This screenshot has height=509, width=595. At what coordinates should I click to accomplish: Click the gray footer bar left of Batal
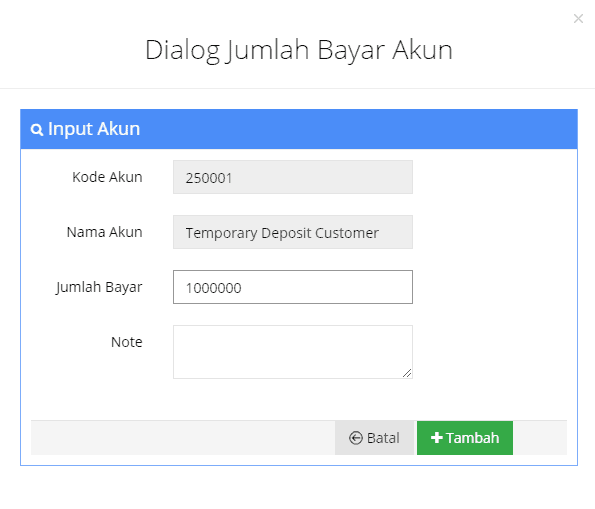tap(183, 438)
